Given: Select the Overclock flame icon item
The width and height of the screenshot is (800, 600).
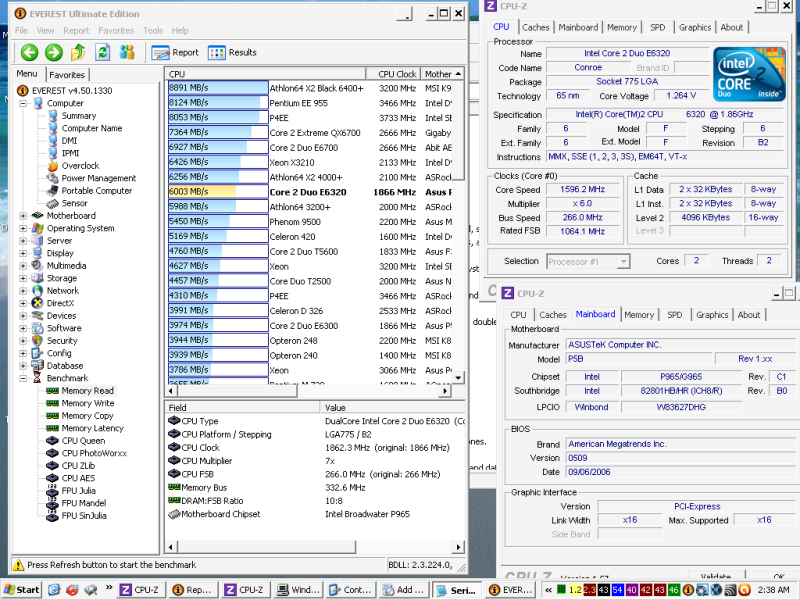Looking at the screenshot, I should [x=53, y=166].
